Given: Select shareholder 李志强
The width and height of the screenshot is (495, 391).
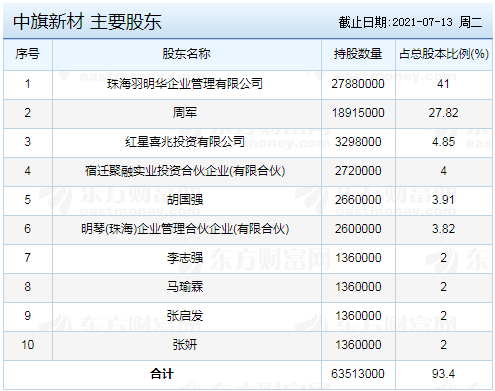Looking at the screenshot, I should 185,258.
